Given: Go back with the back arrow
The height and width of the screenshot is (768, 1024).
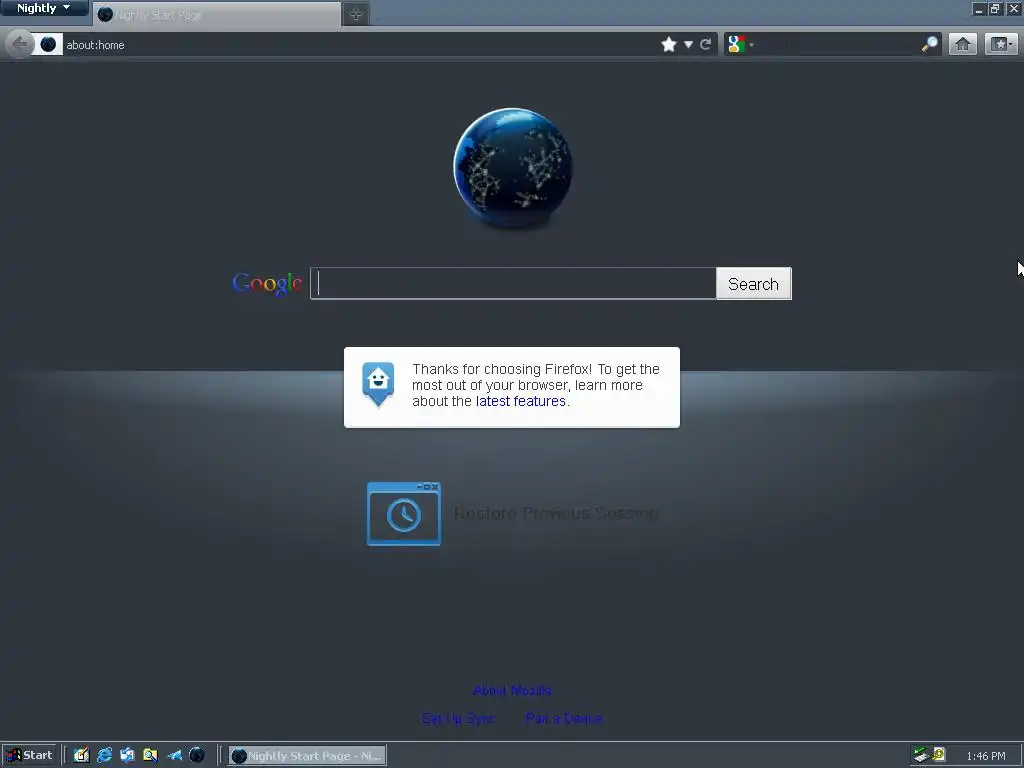Looking at the screenshot, I should pos(20,44).
